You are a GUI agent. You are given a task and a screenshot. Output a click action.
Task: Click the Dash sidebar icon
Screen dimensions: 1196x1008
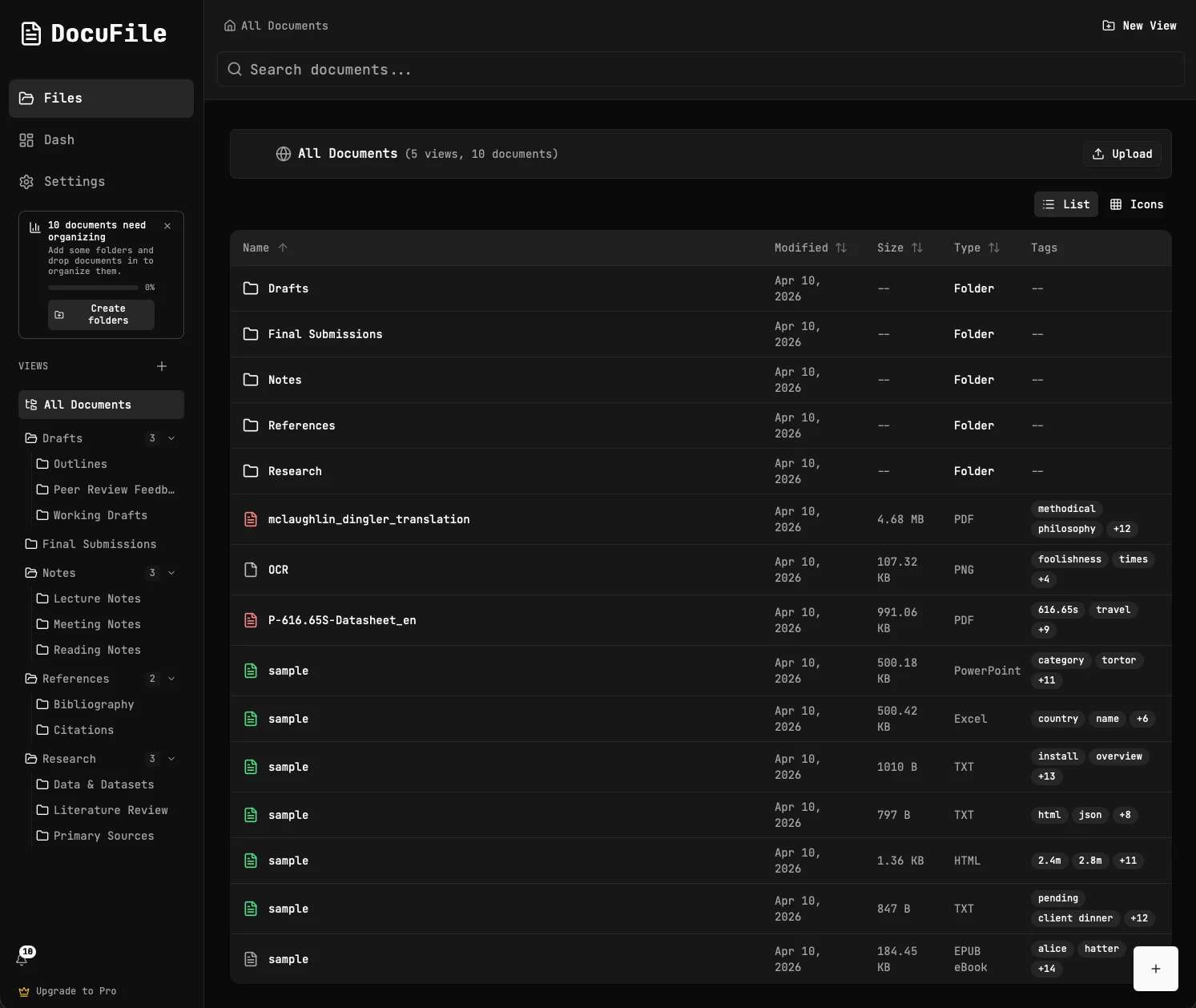point(25,139)
